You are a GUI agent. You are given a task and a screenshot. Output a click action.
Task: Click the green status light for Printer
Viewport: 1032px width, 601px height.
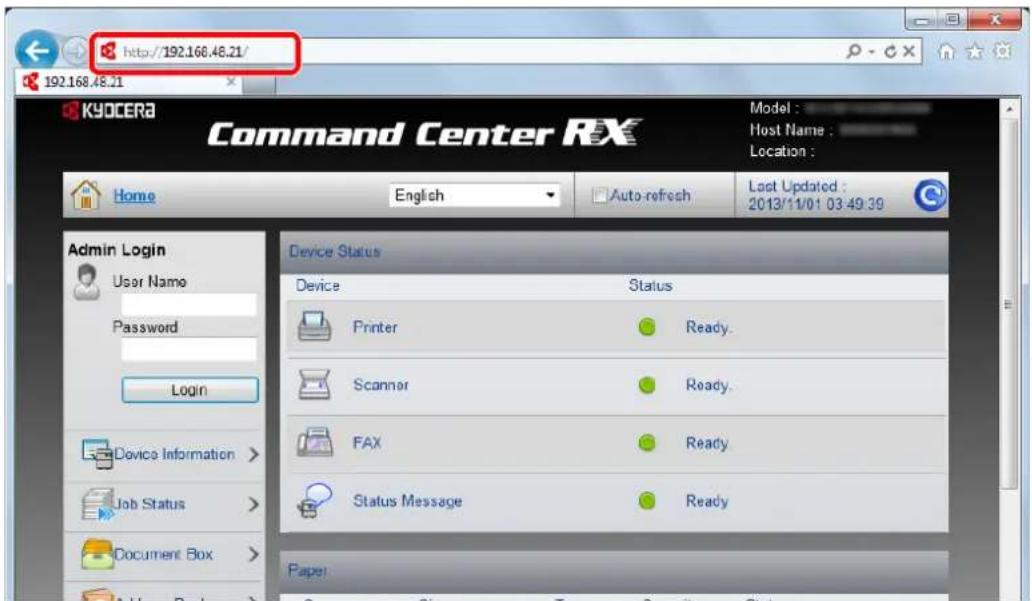point(647,327)
